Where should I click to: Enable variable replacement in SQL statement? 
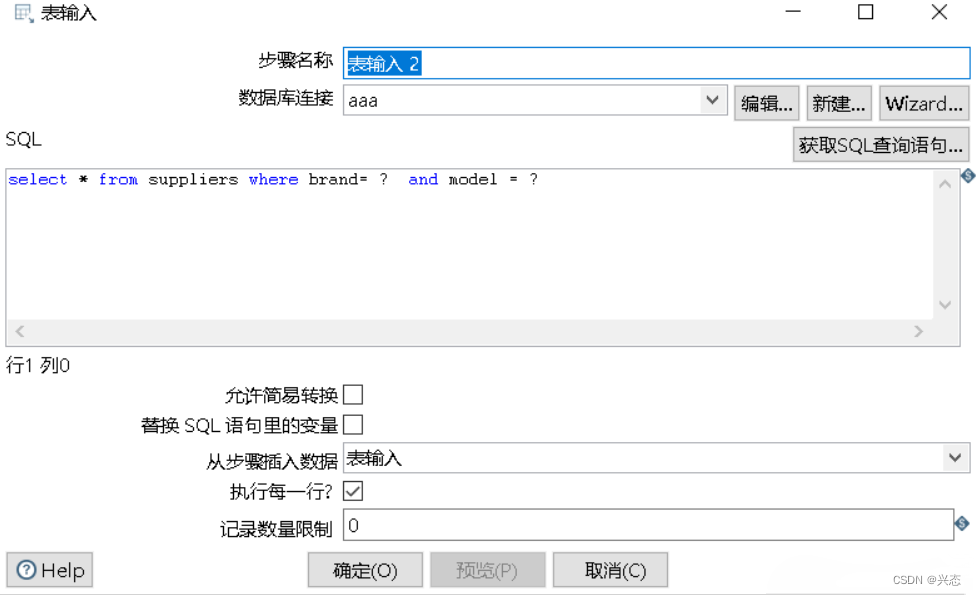tap(353, 425)
